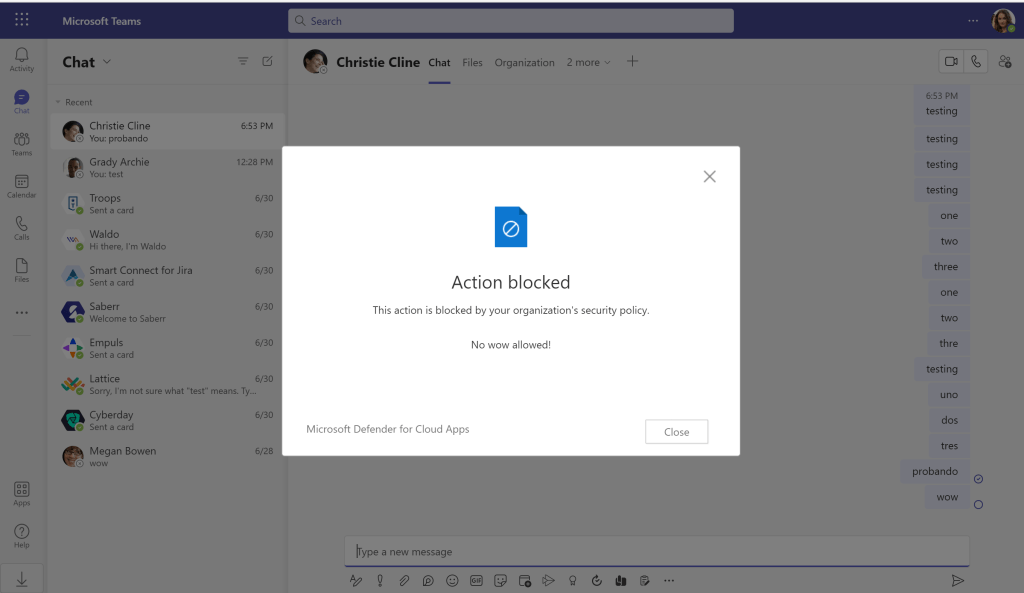
Task: Start a video call with Christie
Action: 950,62
